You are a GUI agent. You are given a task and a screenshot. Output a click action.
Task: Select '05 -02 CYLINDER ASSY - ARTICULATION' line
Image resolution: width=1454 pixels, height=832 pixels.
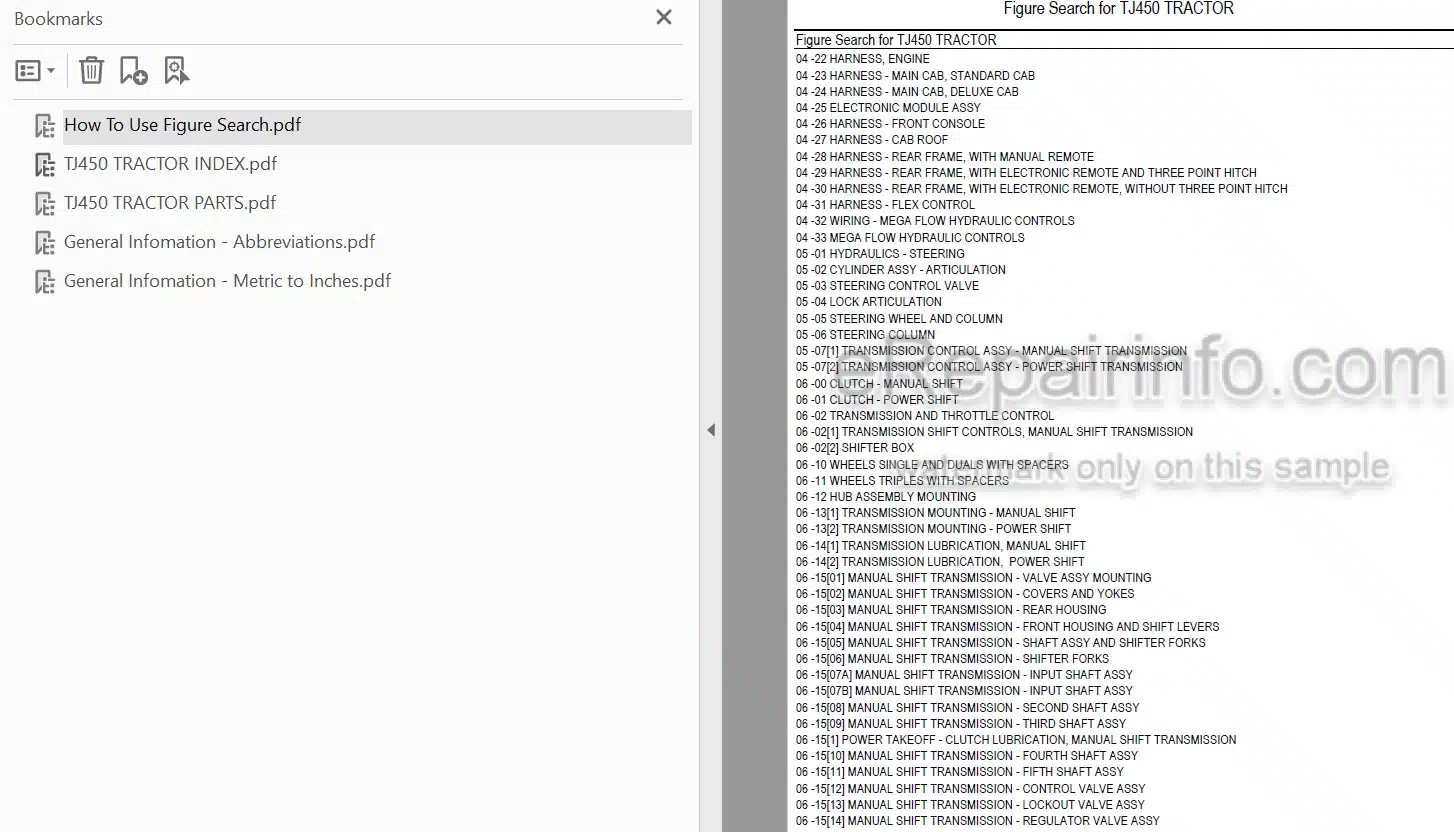click(x=901, y=269)
